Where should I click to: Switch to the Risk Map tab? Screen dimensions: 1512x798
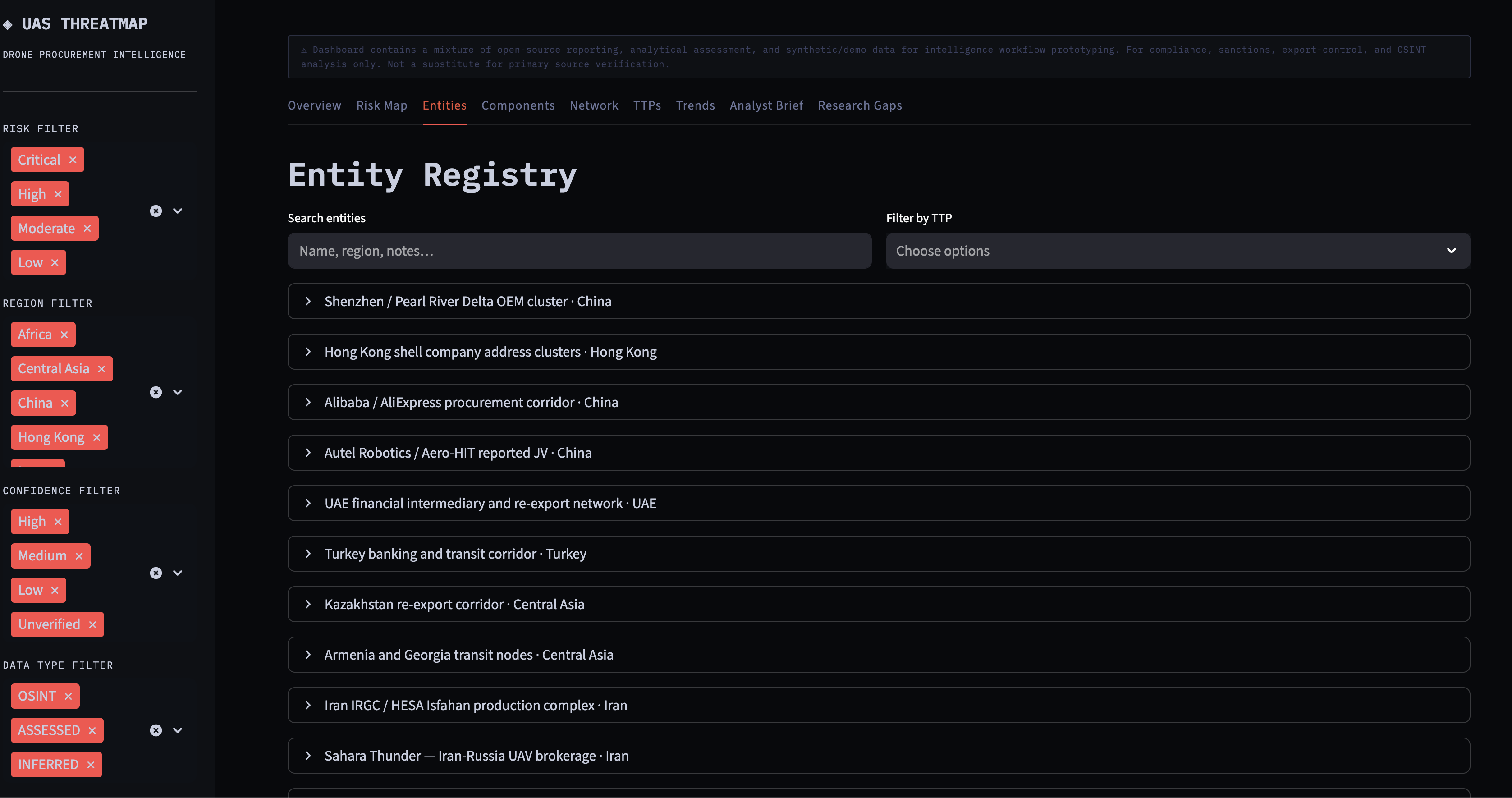pos(381,105)
